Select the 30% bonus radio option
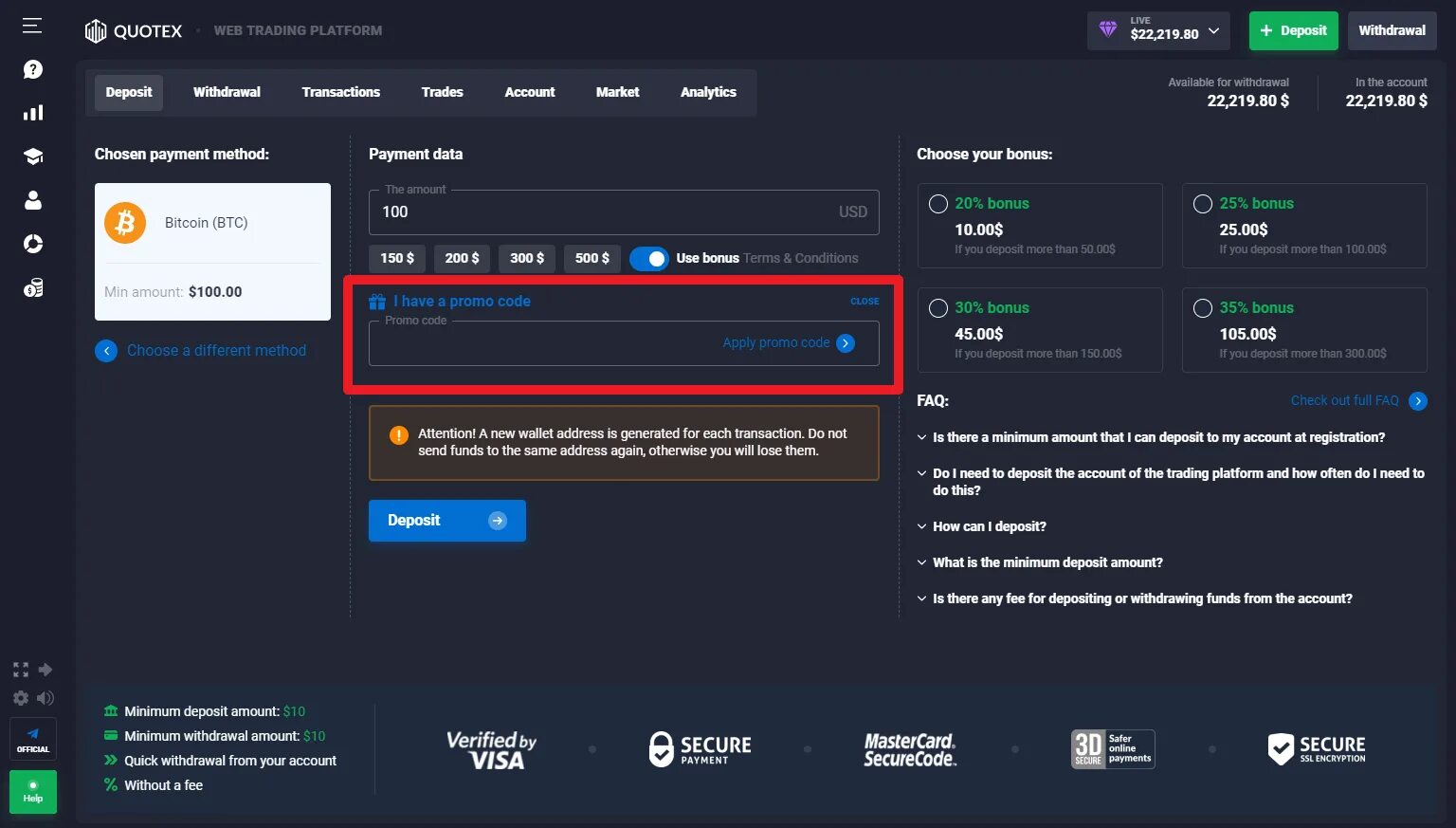 click(x=938, y=308)
